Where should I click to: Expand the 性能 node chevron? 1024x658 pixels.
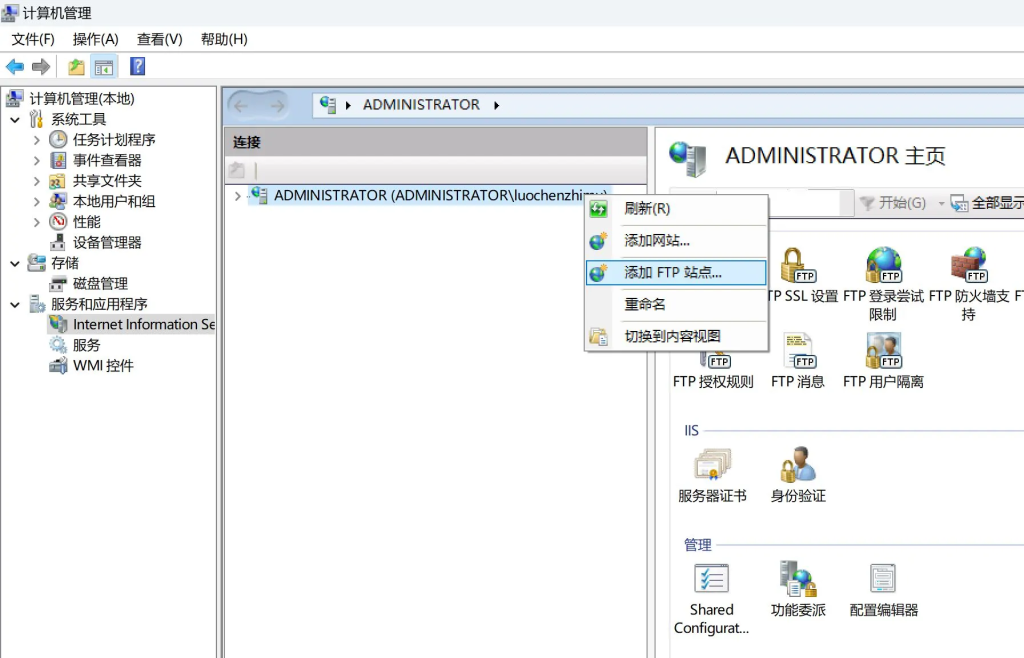[x=37, y=222]
